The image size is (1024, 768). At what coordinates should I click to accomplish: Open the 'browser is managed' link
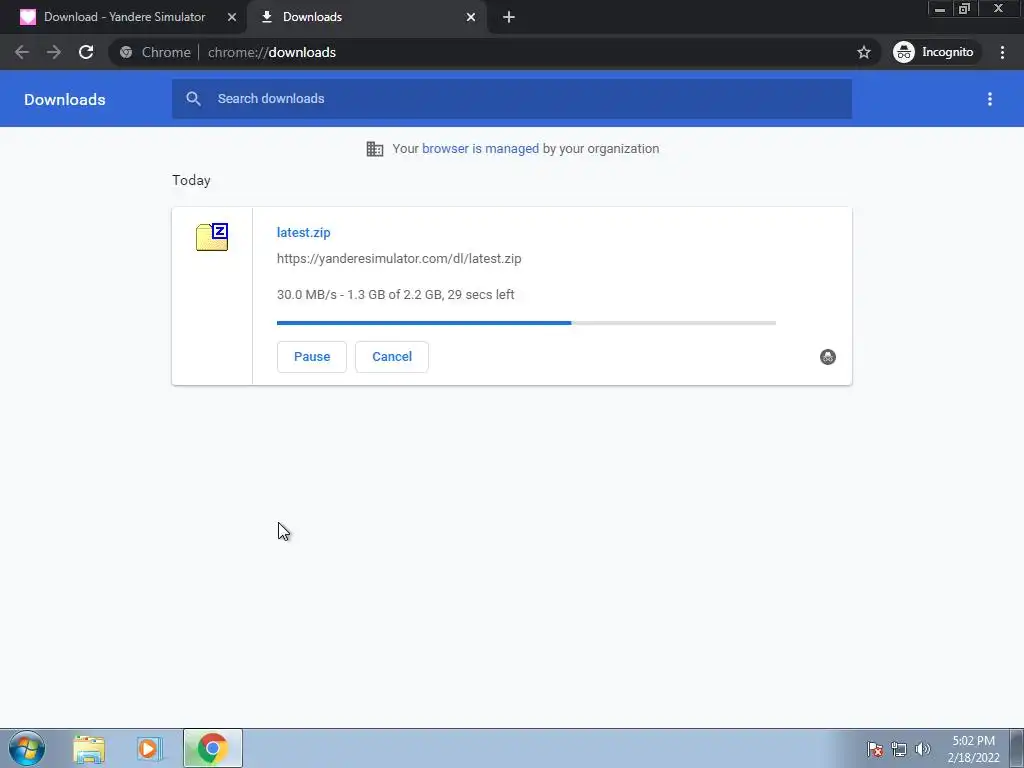[x=480, y=149]
